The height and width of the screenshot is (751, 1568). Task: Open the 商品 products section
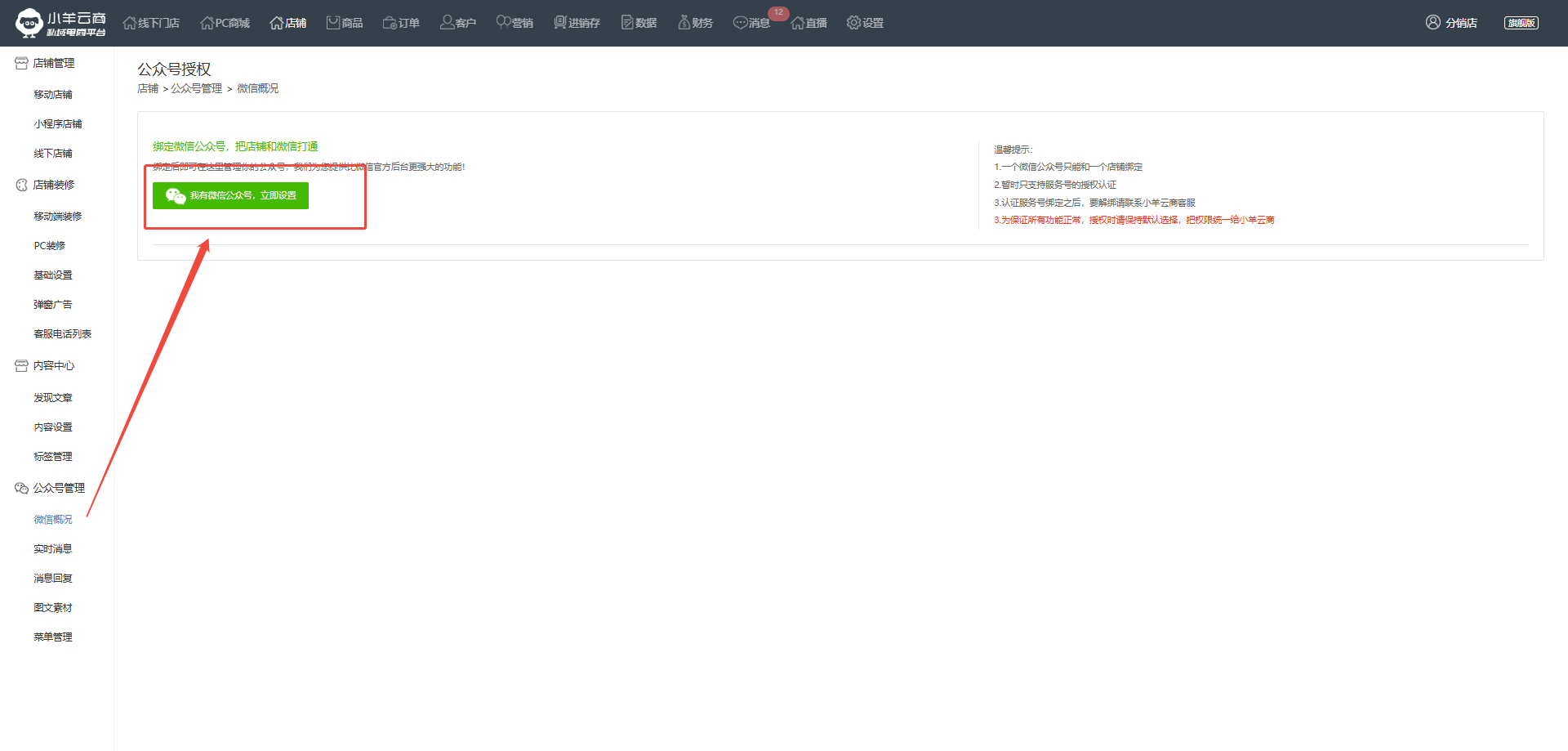[x=344, y=23]
